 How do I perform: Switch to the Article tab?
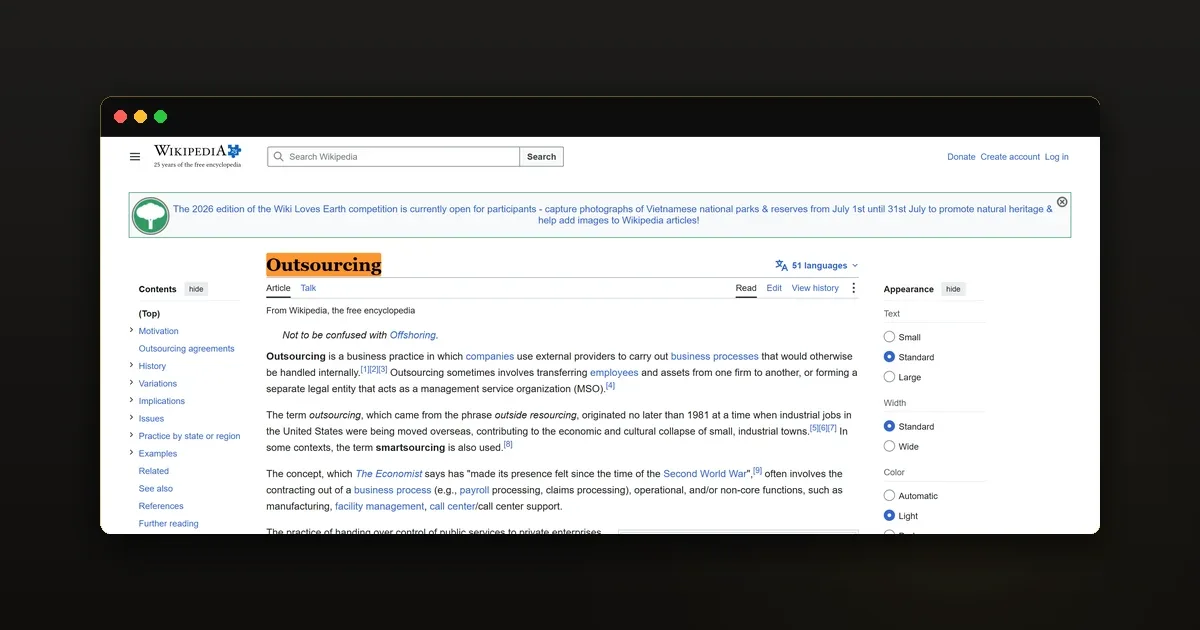(278, 288)
